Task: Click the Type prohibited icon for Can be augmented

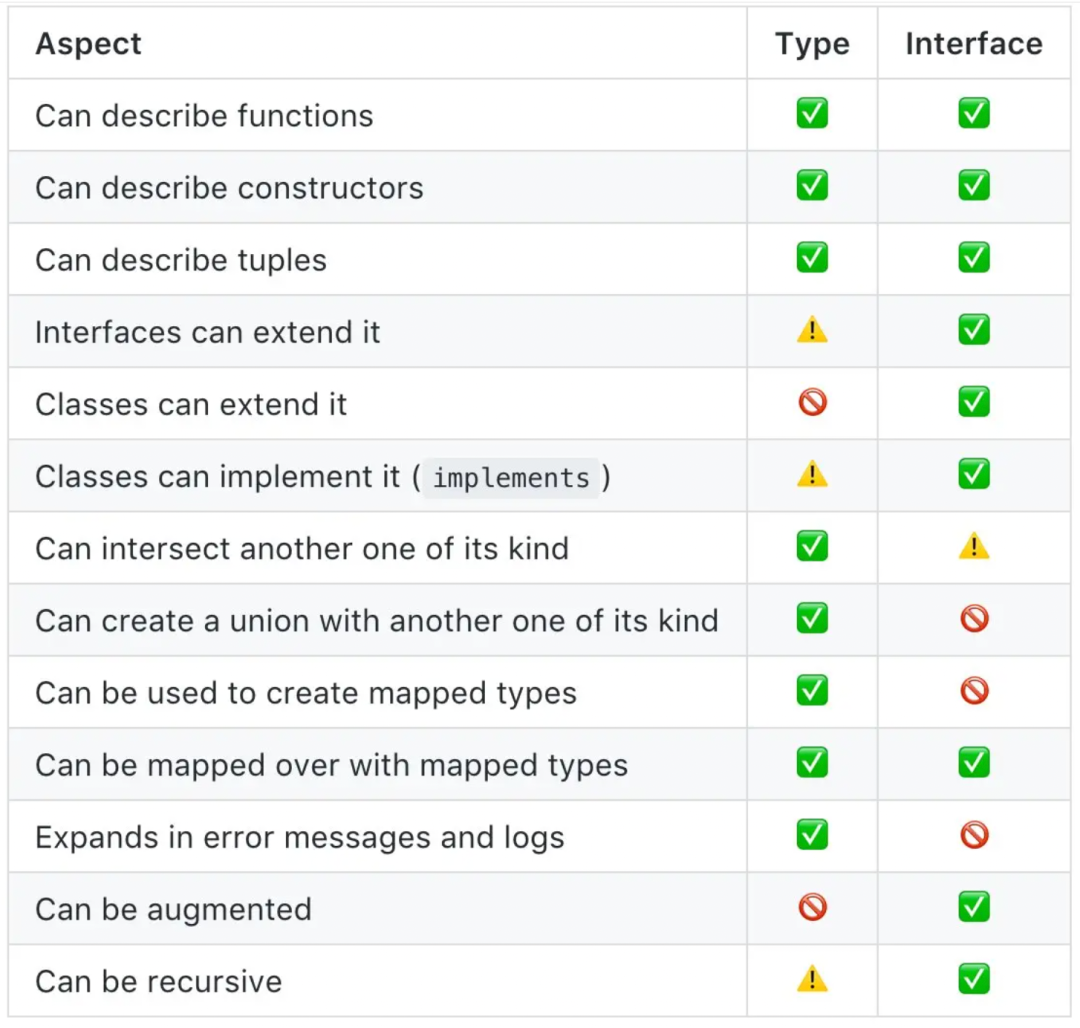Action: tap(812, 908)
